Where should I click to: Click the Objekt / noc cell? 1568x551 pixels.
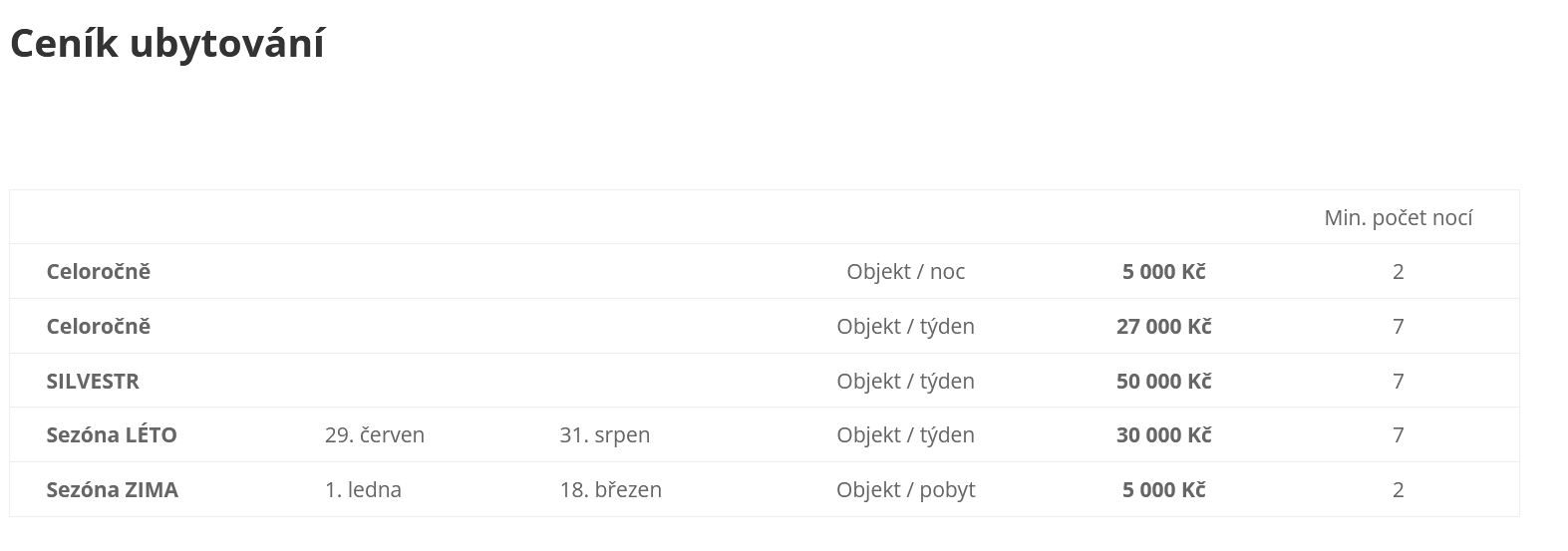[x=906, y=271]
